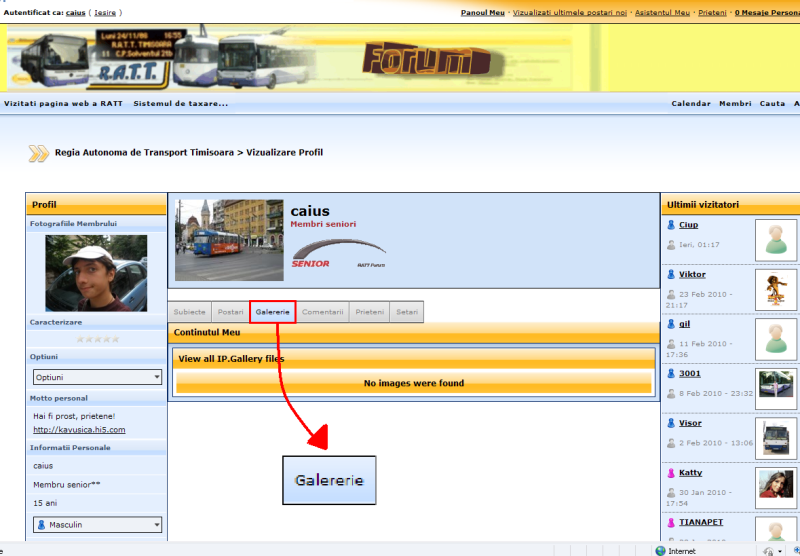
Task: Click the Iesire logout link
Action: (105, 13)
